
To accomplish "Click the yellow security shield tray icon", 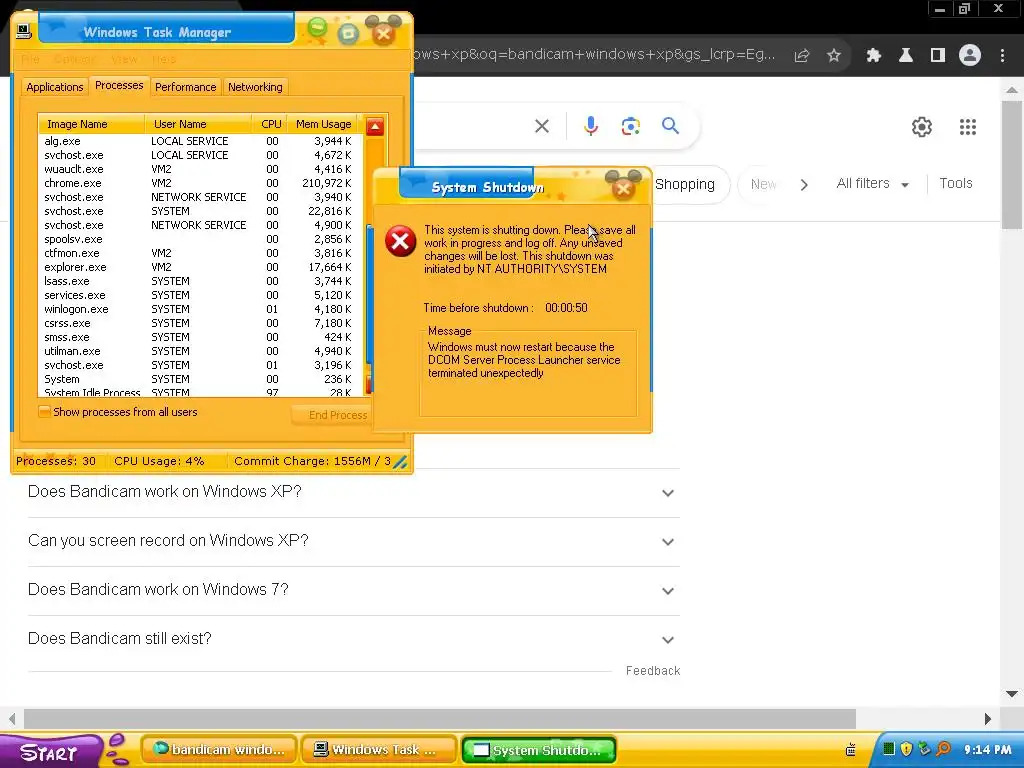I will pos(906,749).
